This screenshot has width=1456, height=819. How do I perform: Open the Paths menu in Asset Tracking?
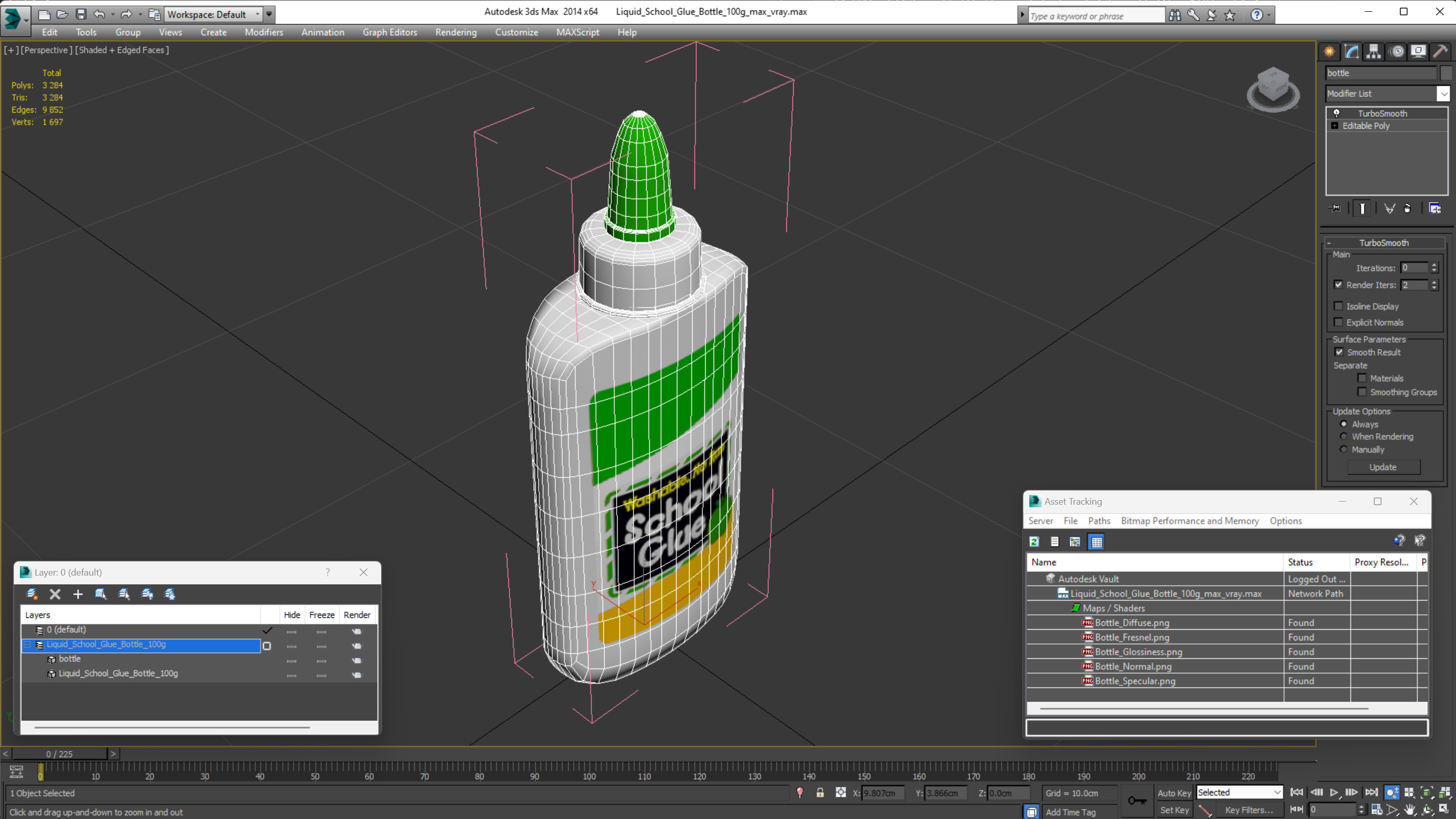(1098, 520)
